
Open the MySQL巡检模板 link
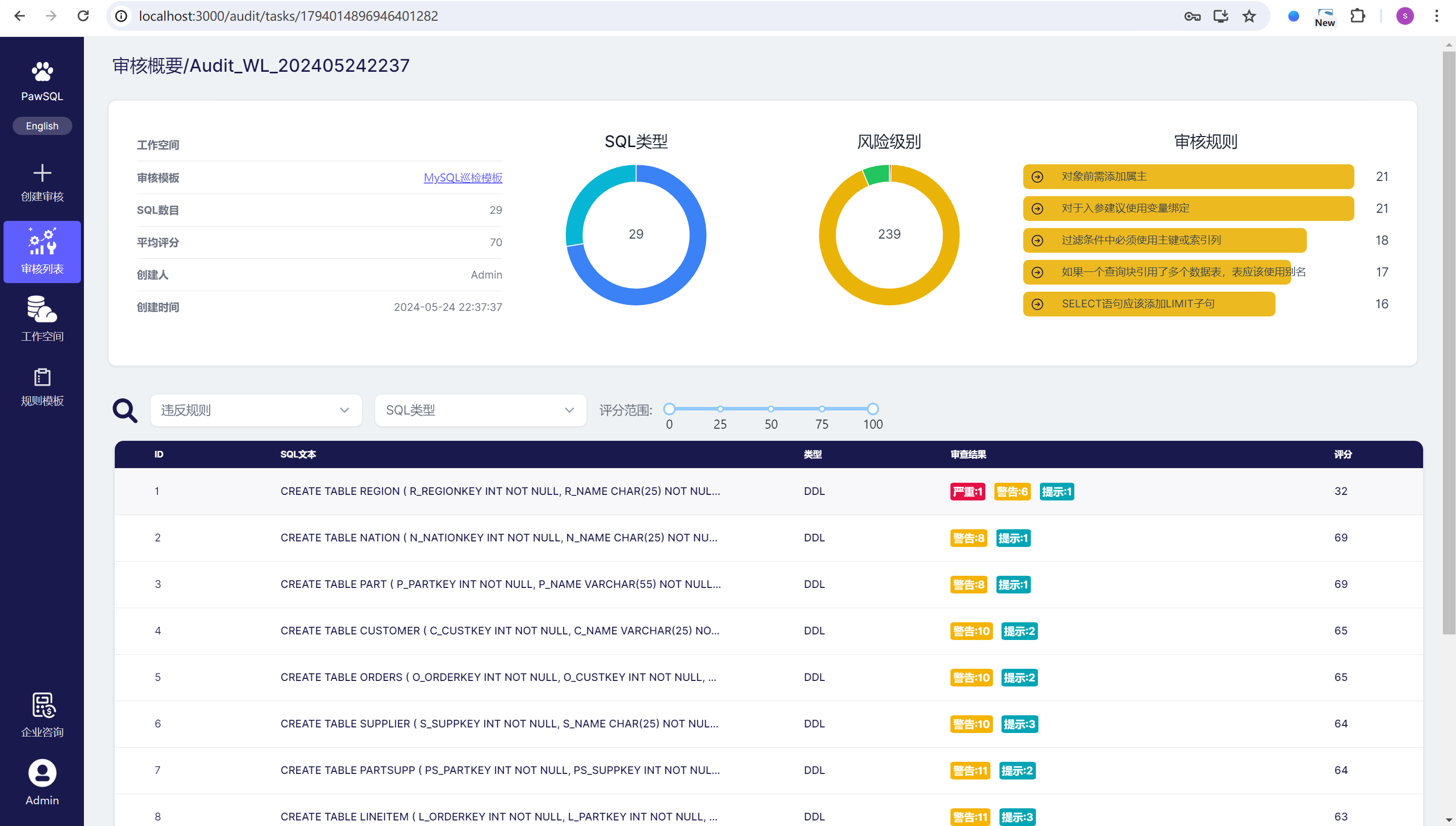click(x=463, y=177)
